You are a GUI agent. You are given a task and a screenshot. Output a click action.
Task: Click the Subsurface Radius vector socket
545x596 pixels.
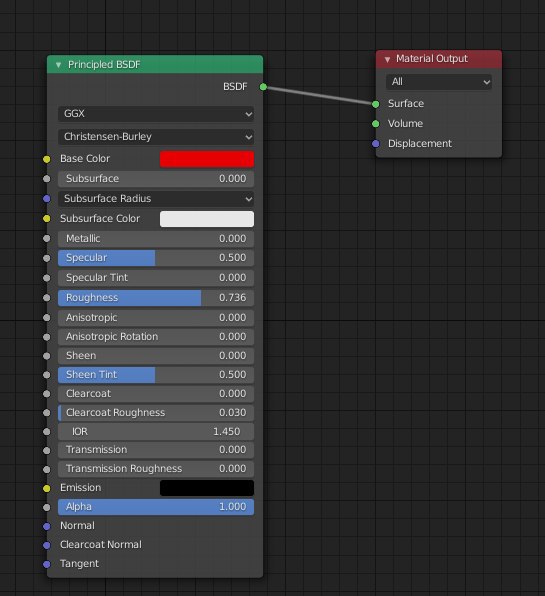(x=47, y=199)
